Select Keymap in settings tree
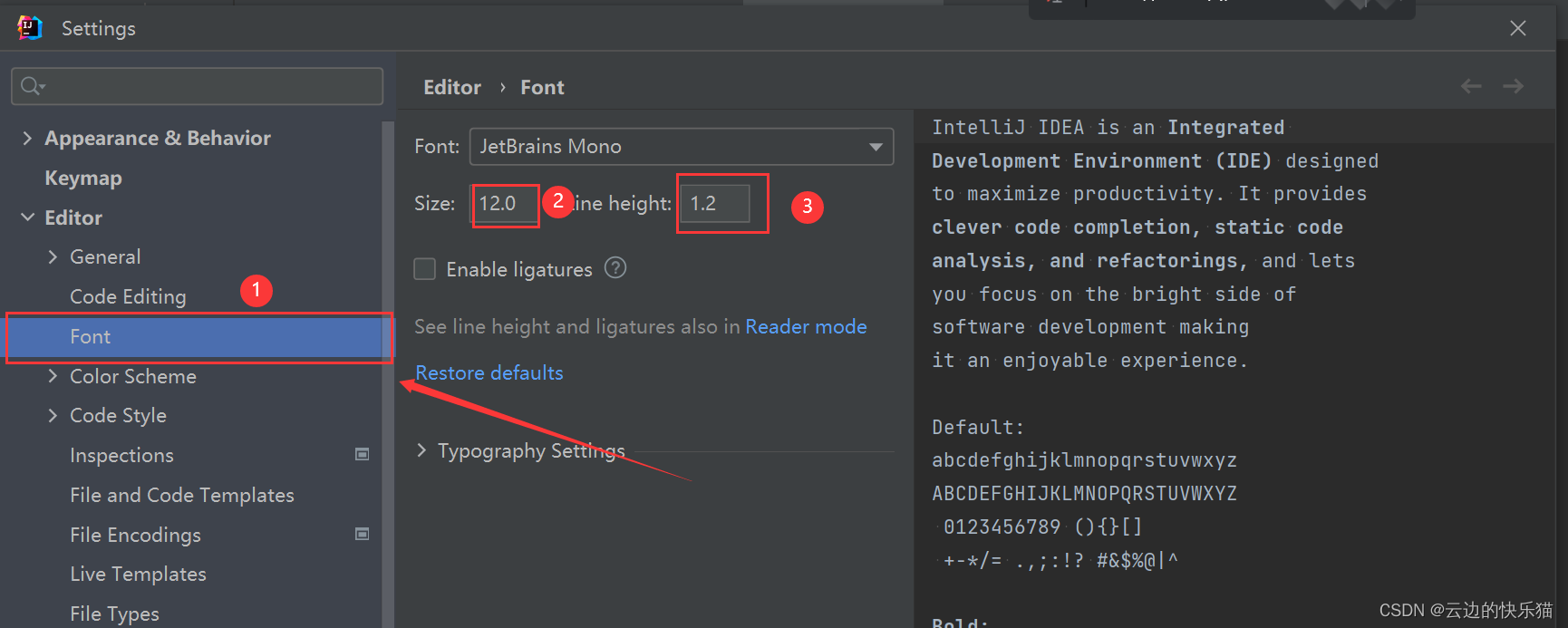The image size is (1568, 628). pyautogui.click(x=83, y=179)
